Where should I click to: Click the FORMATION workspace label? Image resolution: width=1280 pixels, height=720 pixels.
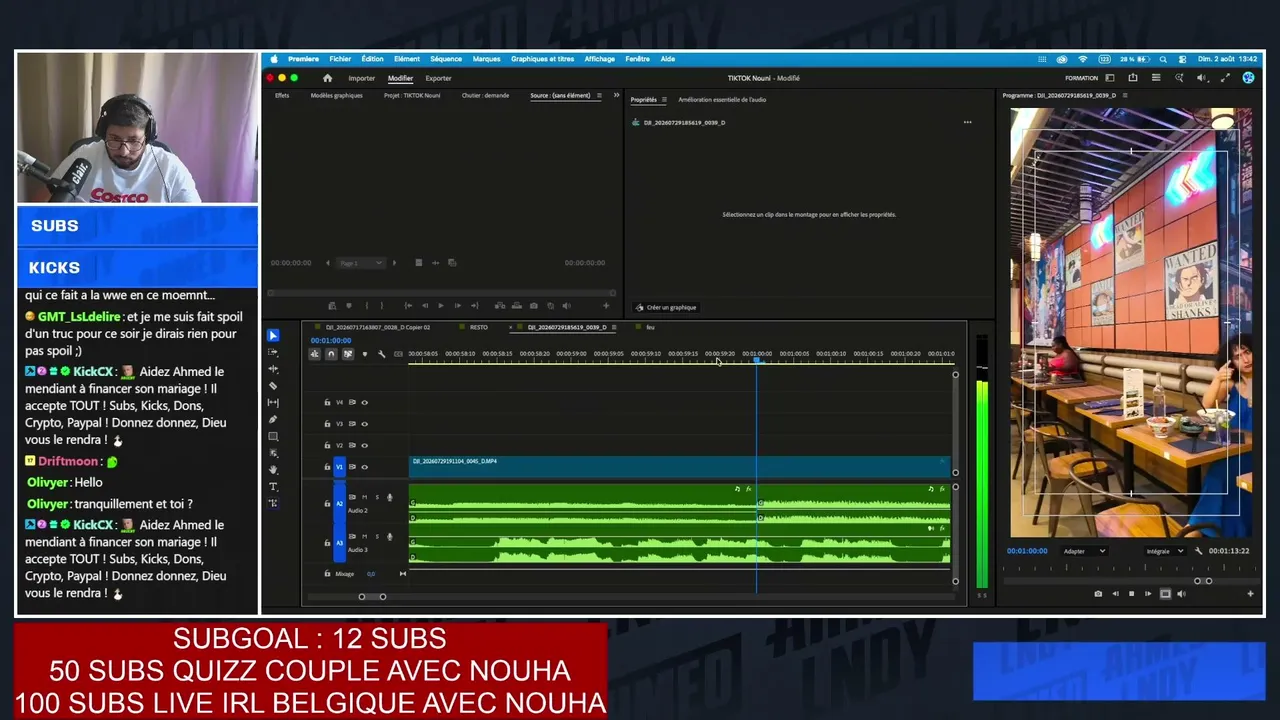click(x=1081, y=78)
